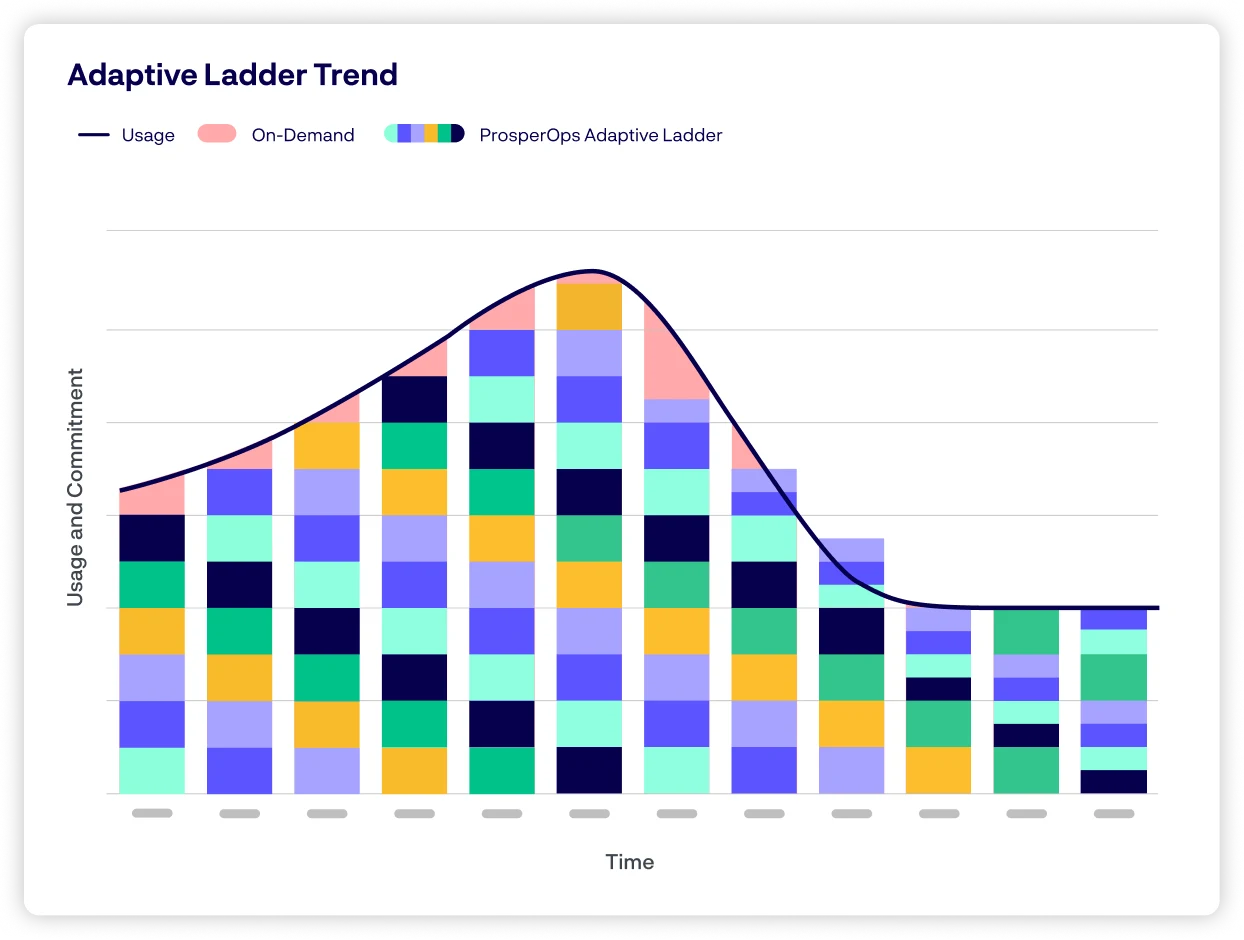Click the multicolor ProsperOps Adaptive Ladder legend swatch
The image size is (1244, 940).
(x=424, y=134)
